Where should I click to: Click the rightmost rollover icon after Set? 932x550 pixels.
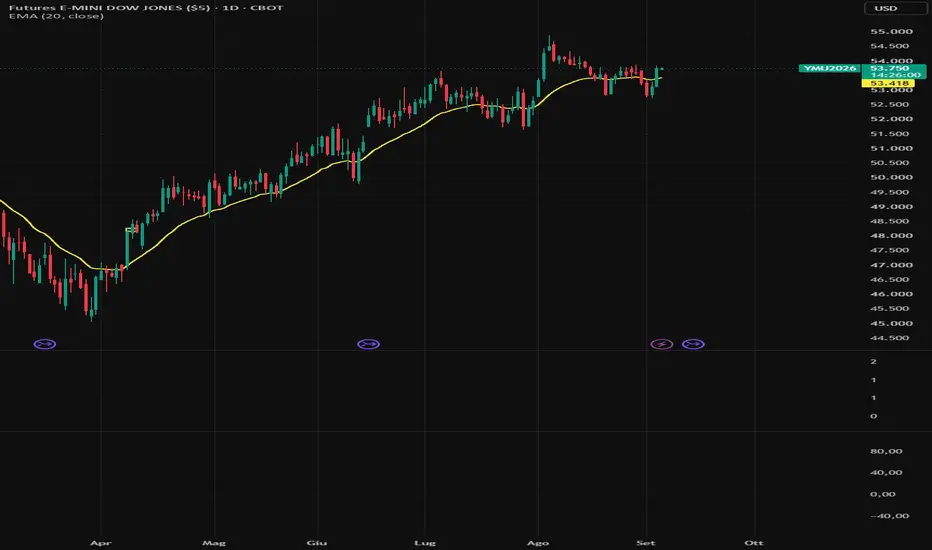693,344
